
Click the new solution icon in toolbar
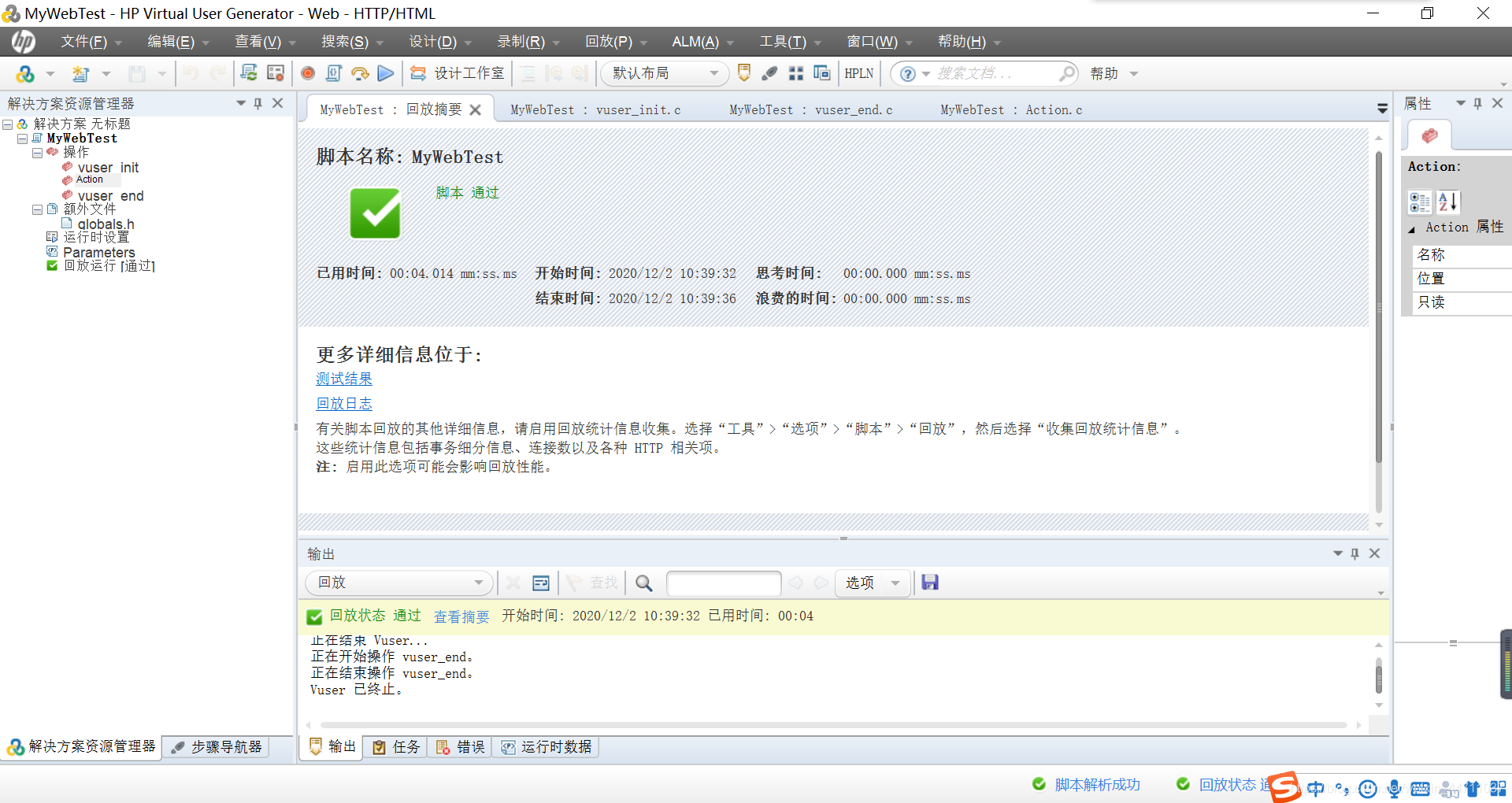[x=24, y=74]
